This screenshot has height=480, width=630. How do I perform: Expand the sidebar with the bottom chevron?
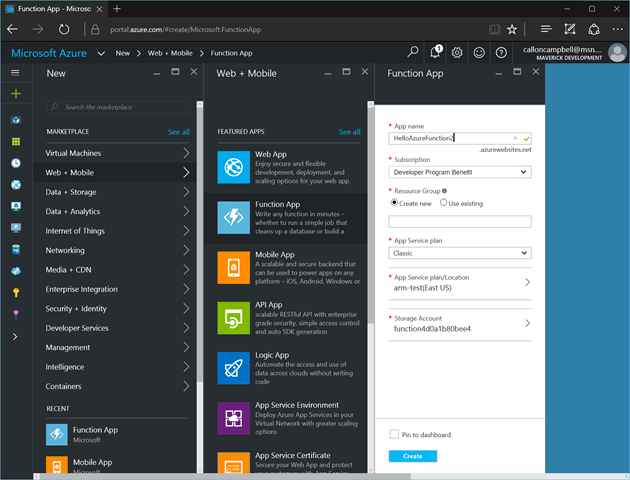point(15,337)
